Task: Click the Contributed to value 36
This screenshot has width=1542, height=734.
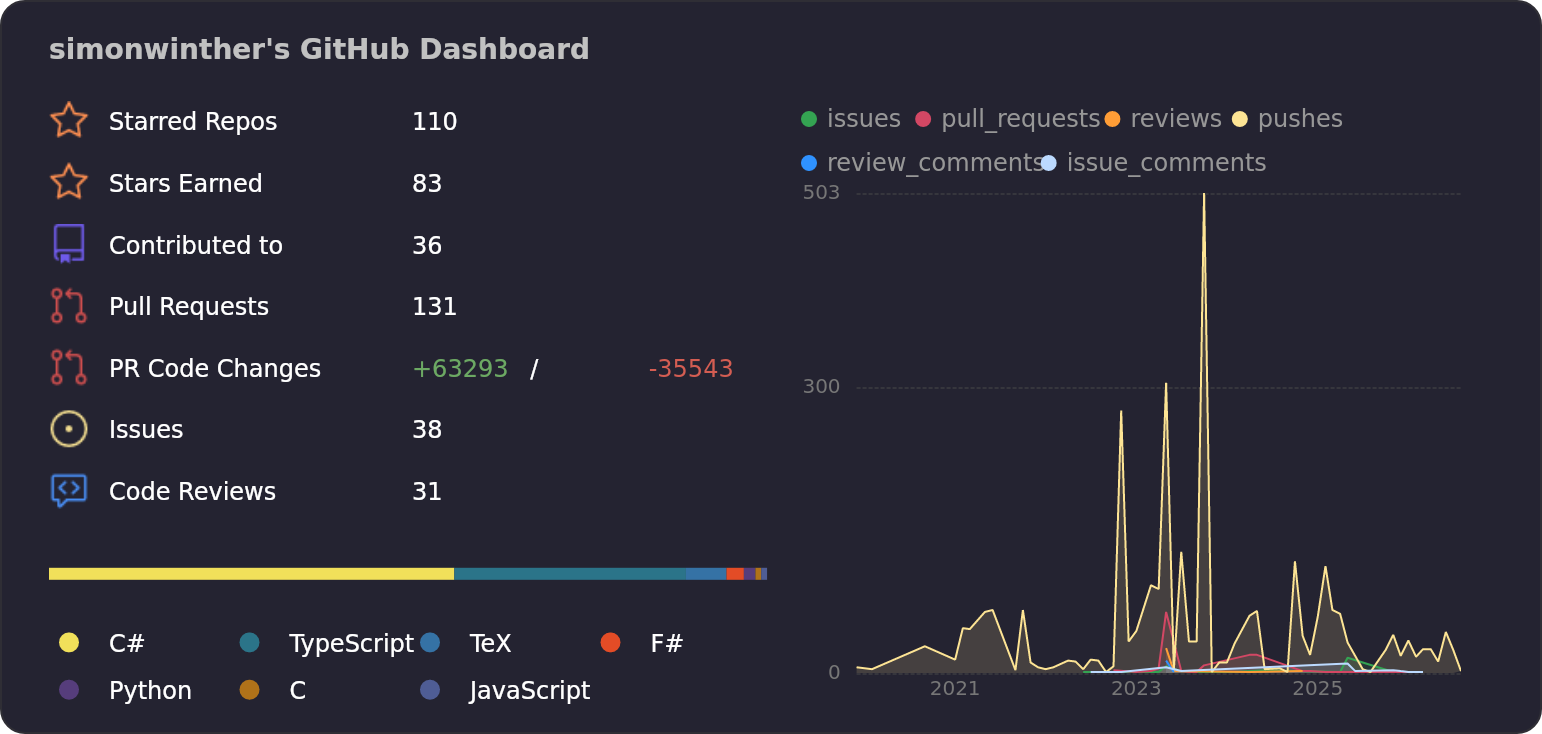Action: point(427,246)
